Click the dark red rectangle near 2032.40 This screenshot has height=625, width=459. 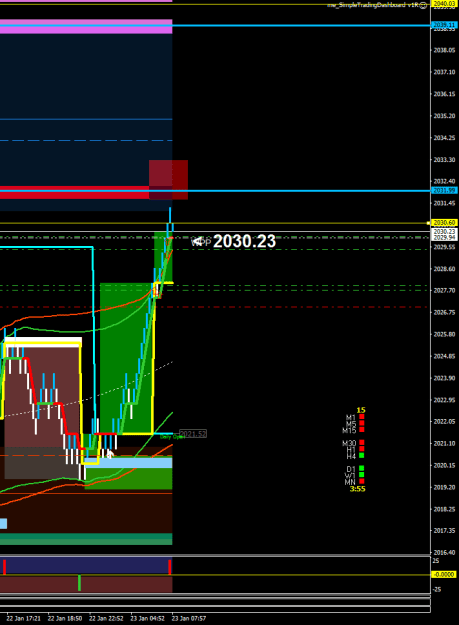point(168,180)
